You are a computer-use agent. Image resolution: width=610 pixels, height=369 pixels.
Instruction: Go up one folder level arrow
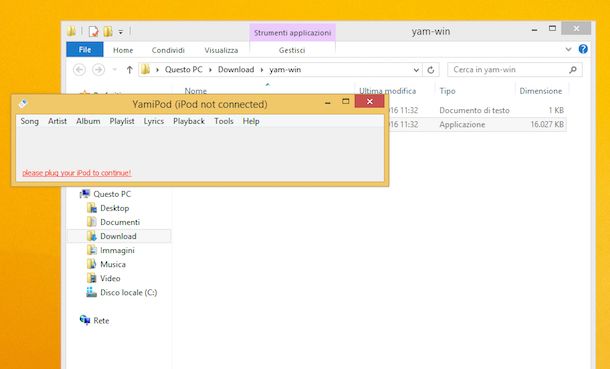click(x=130, y=70)
